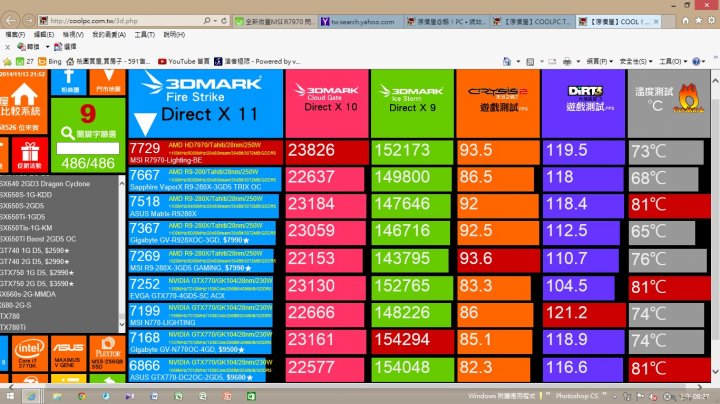
Task: Open the YouTube 首頁 favorites link
Action: point(184,61)
